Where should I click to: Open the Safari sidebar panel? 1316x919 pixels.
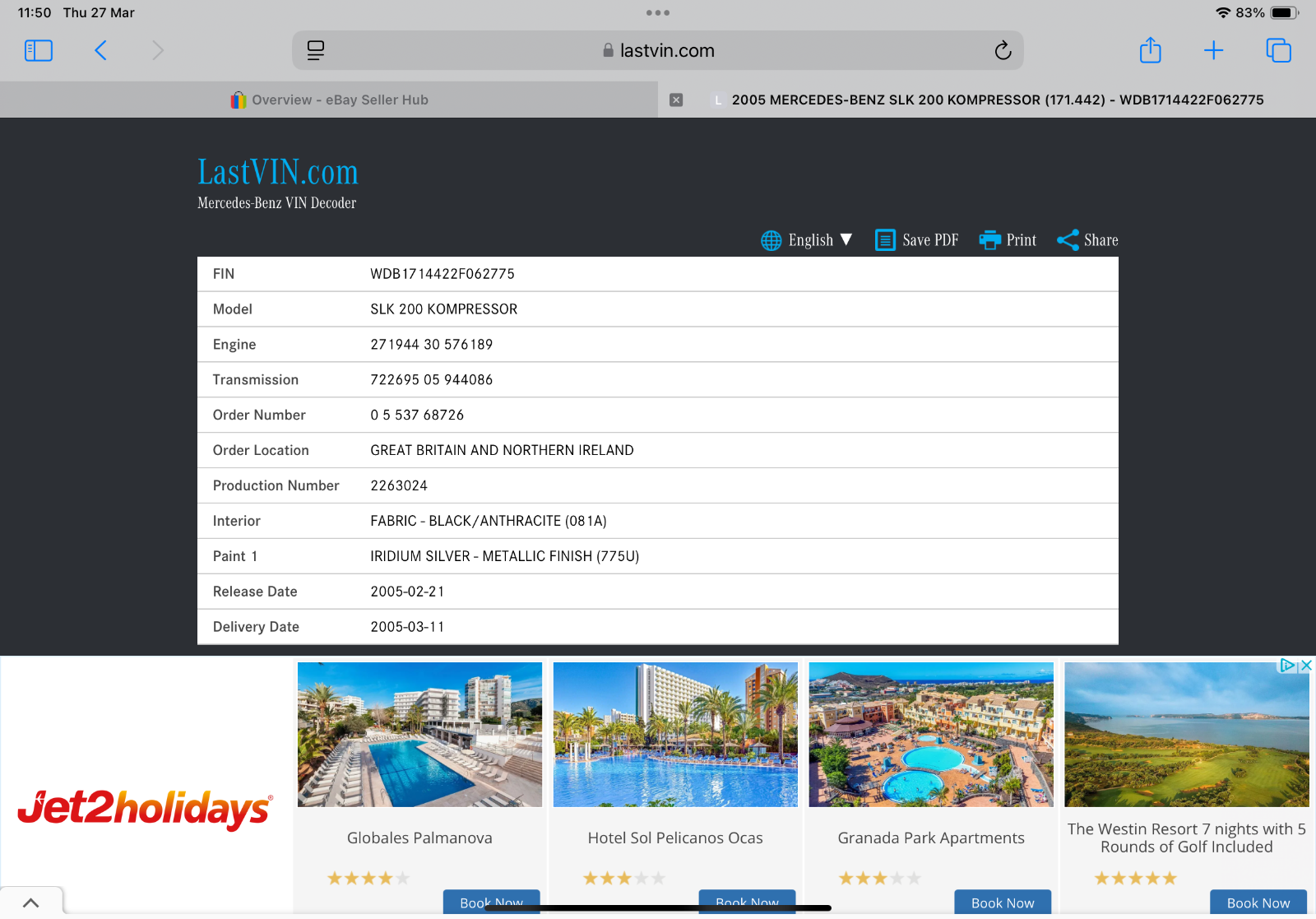[39, 51]
